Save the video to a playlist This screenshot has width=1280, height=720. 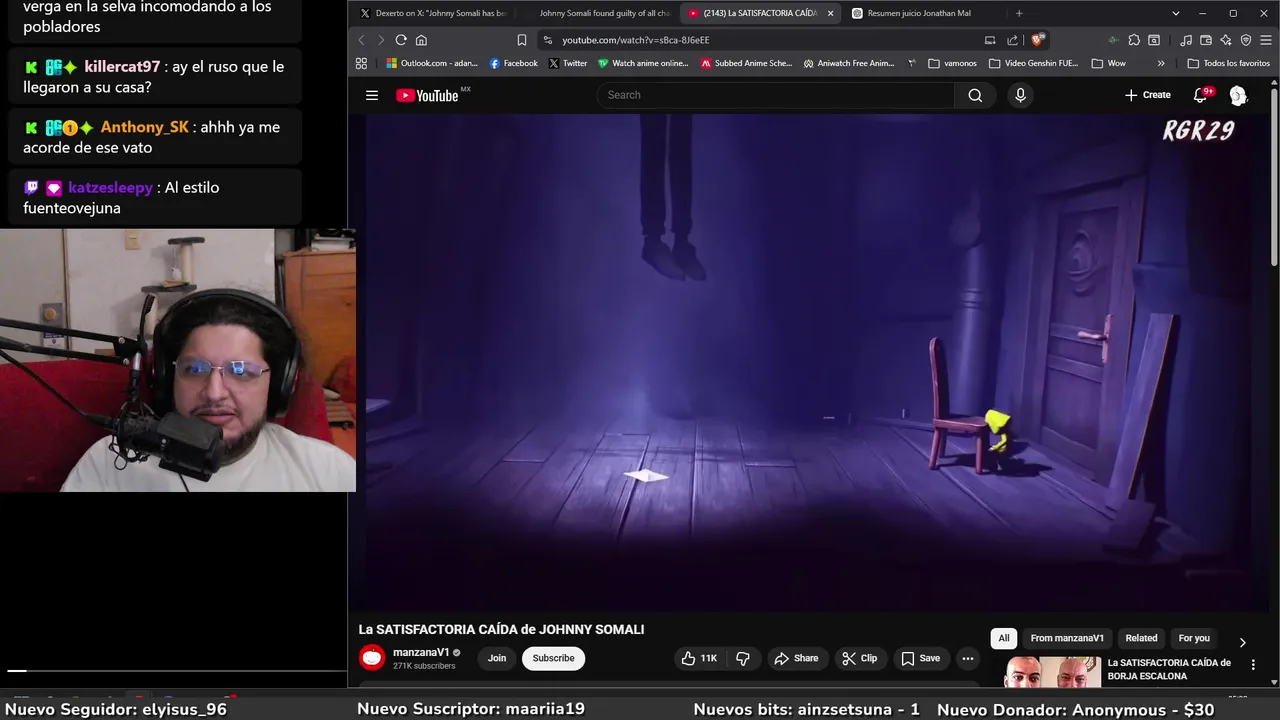coord(920,658)
